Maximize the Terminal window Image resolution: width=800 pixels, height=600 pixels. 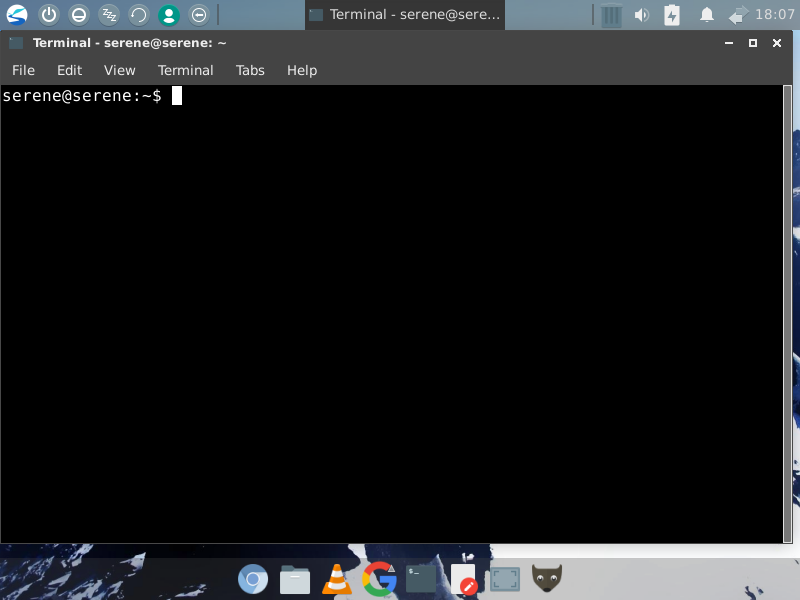[x=753, y=43]
